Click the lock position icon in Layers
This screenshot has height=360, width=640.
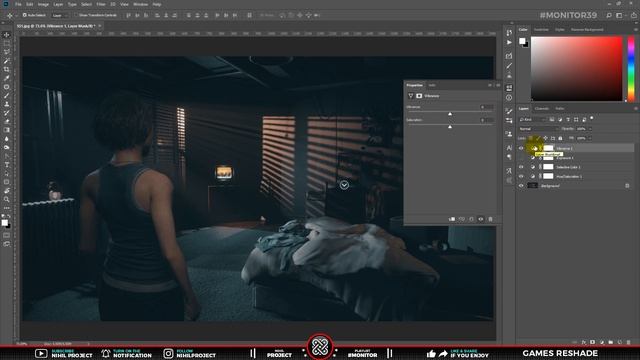click(x=546, y=138)
